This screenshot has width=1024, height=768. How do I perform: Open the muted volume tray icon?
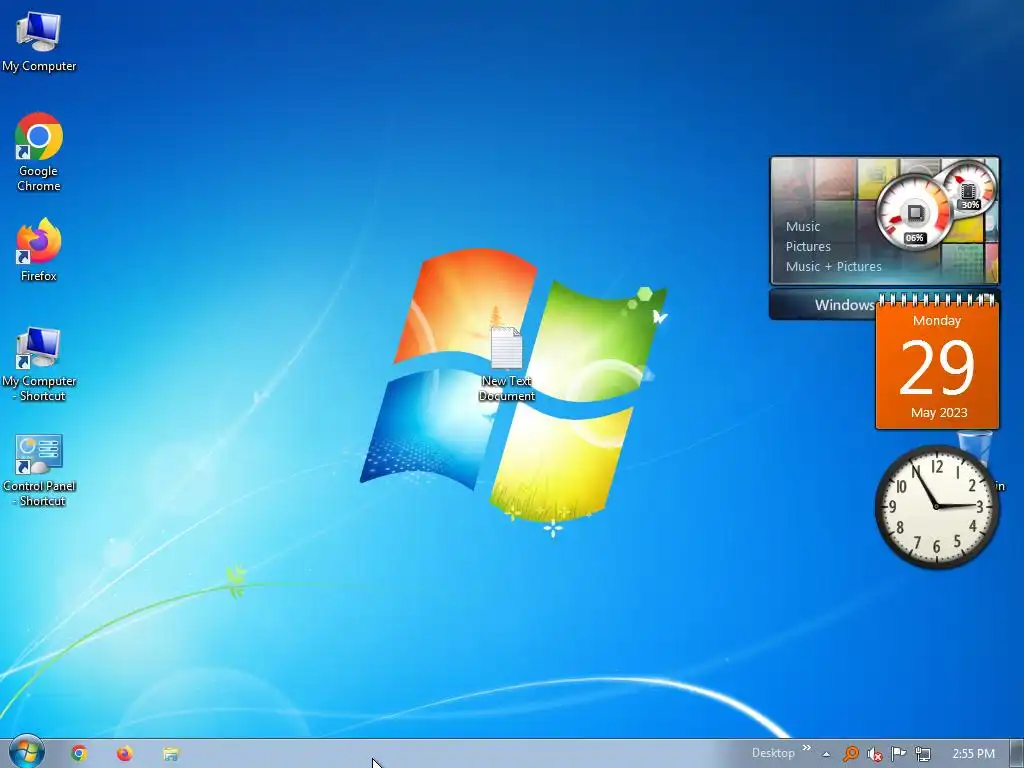pyautogui.click(x=874, y=754)
